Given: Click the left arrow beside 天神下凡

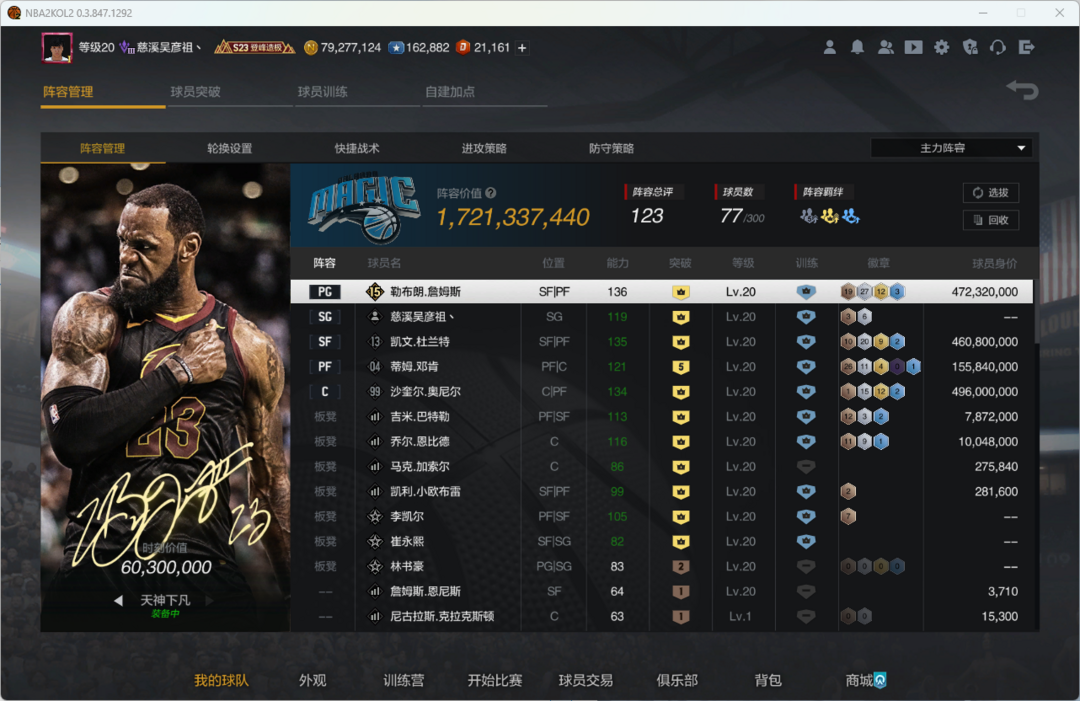Looking at the screenshot, I should (x=118, y=600).
